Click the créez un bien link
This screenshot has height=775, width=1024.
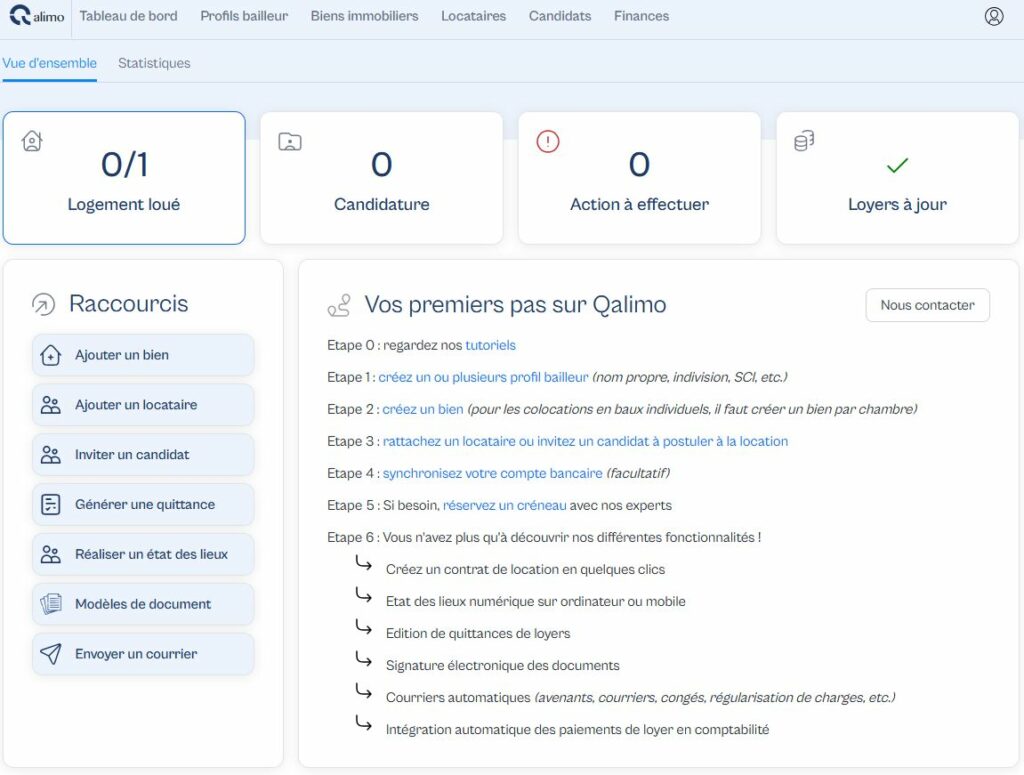point(423,409)
